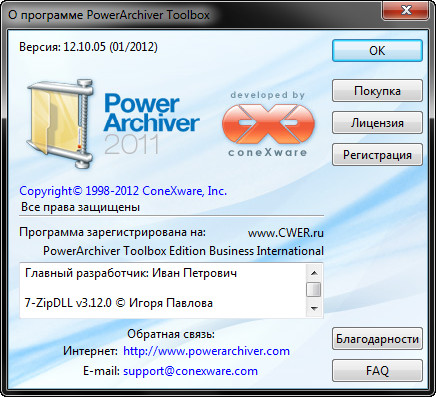436x397 pixels.
Task: Click the credits list scrollbar thumb
Action: (314, 289)
